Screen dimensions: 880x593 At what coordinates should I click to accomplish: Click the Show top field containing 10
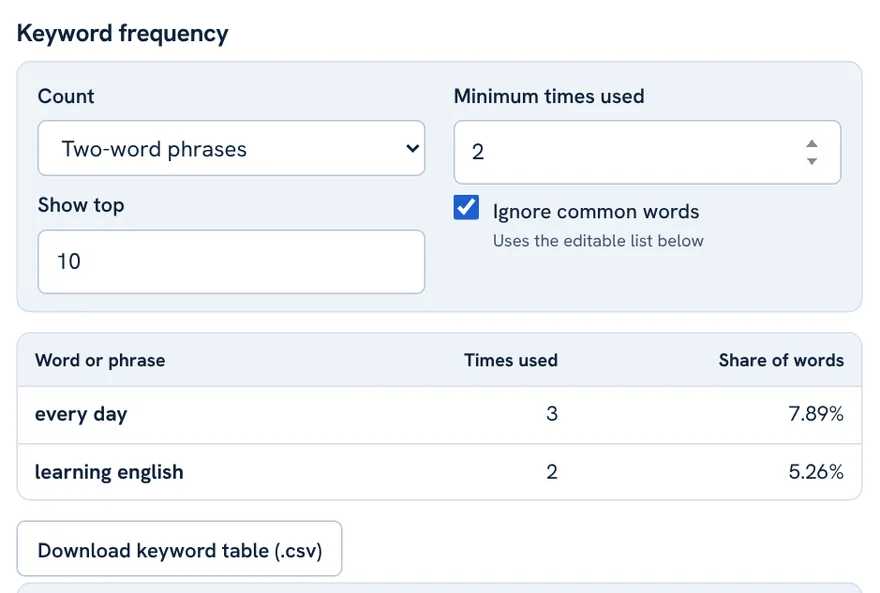pyautogui.click(x=231, y=261)
